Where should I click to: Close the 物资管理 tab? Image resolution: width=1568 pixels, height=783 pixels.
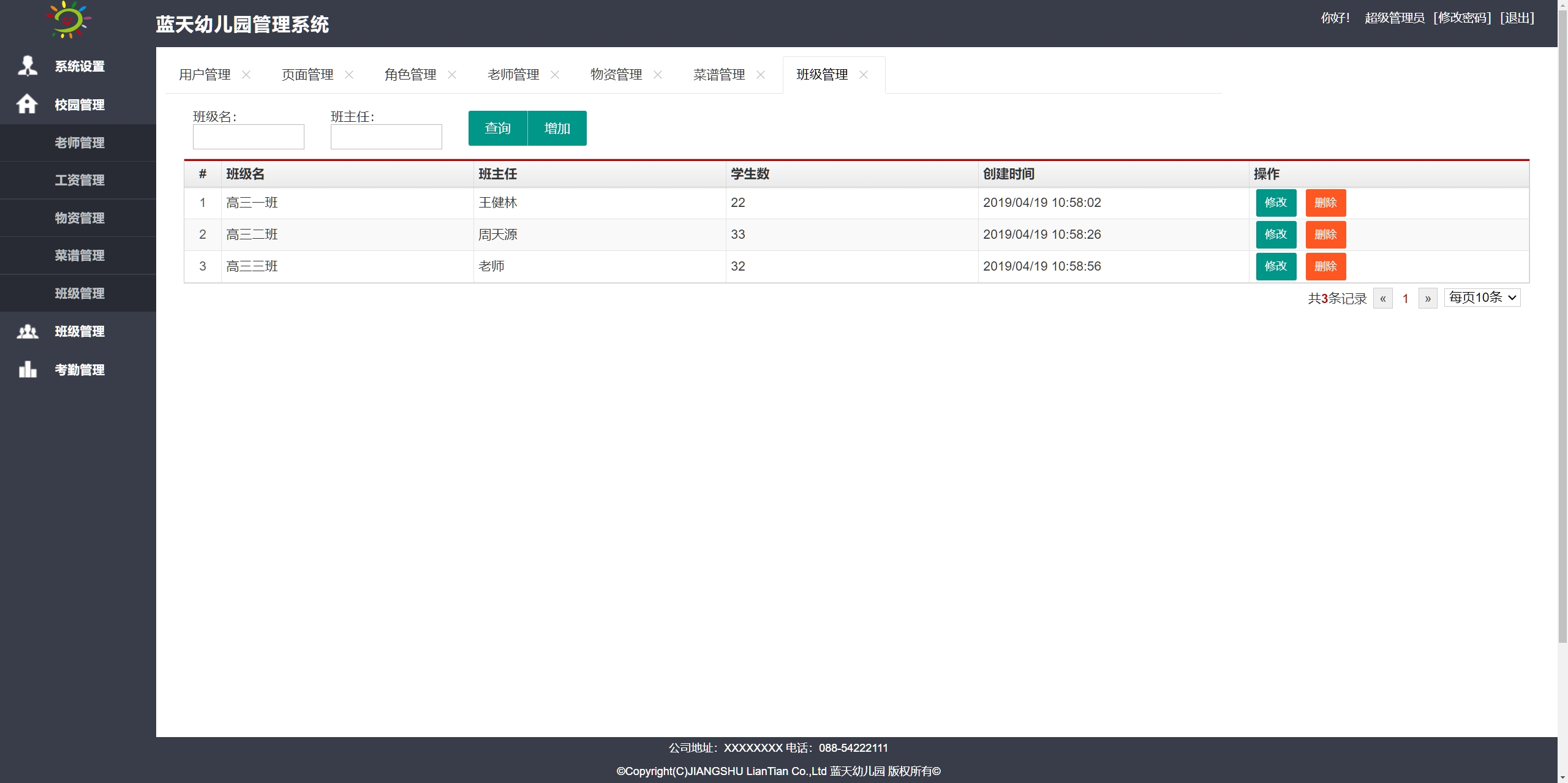(658, 75)
